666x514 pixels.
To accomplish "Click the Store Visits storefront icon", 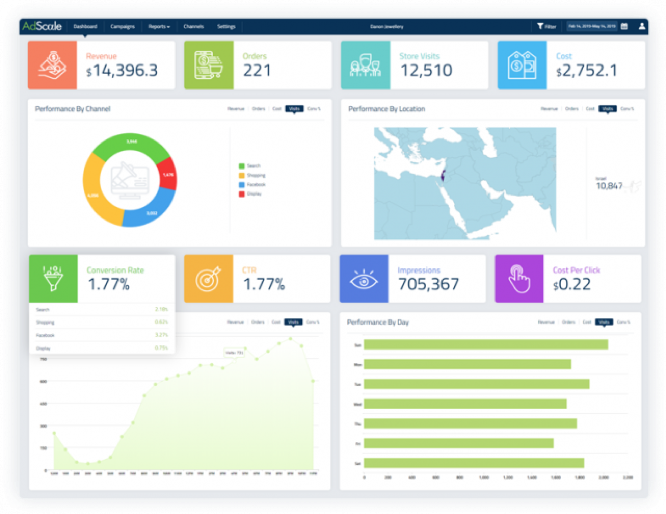I will pyautogui.click(x=365, y=65).
